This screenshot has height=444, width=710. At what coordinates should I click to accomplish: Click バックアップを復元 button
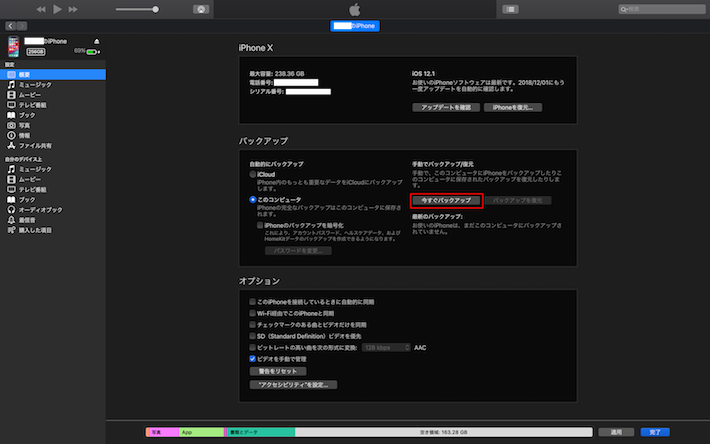point(518,200)
